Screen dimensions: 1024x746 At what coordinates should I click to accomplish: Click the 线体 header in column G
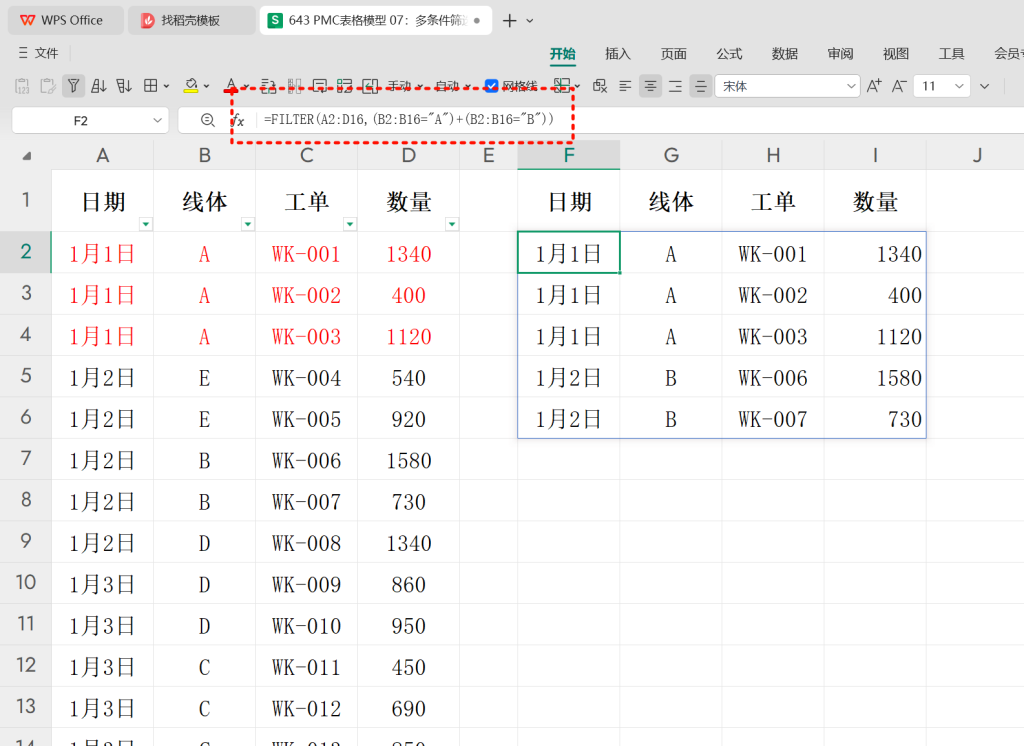[671, 201]
